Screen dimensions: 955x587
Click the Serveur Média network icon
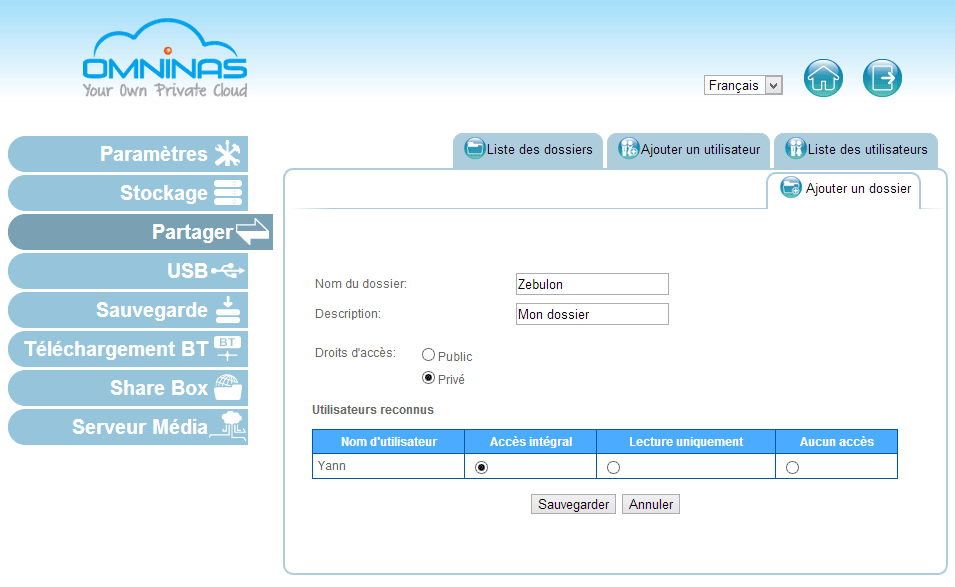coord(229,426)
